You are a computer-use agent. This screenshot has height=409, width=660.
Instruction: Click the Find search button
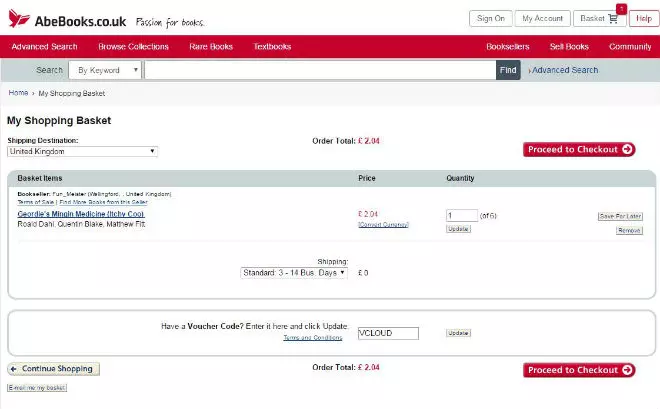point(508,70)
